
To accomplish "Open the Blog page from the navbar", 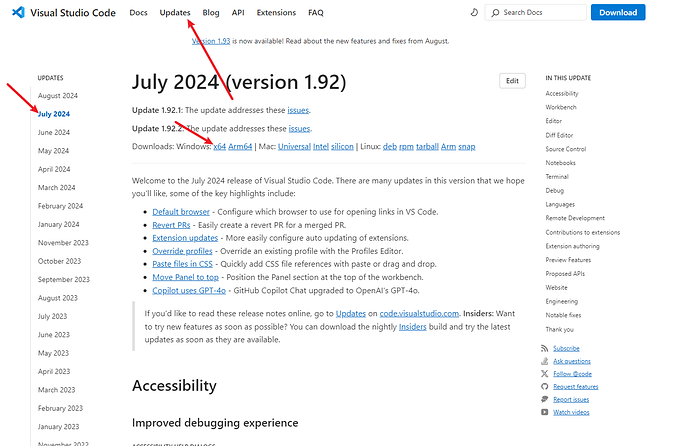I will coord(210,13).
